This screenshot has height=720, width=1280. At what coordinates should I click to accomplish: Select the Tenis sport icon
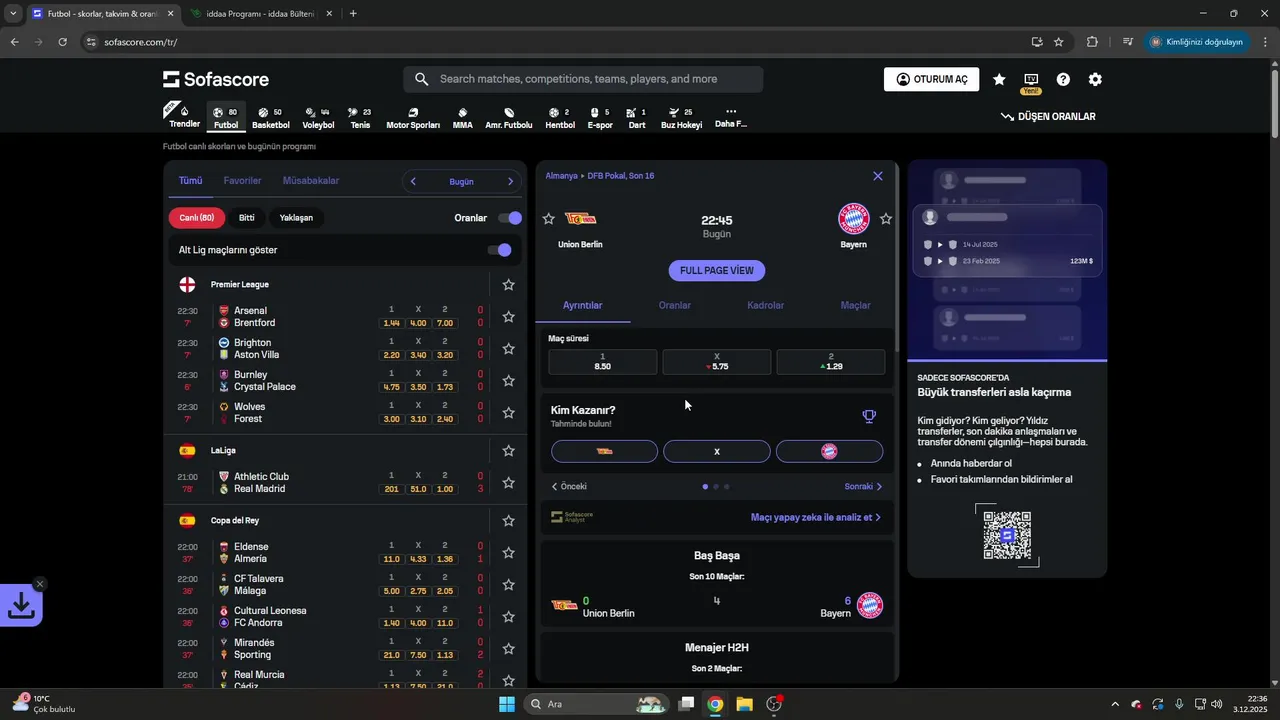(360, 118)
